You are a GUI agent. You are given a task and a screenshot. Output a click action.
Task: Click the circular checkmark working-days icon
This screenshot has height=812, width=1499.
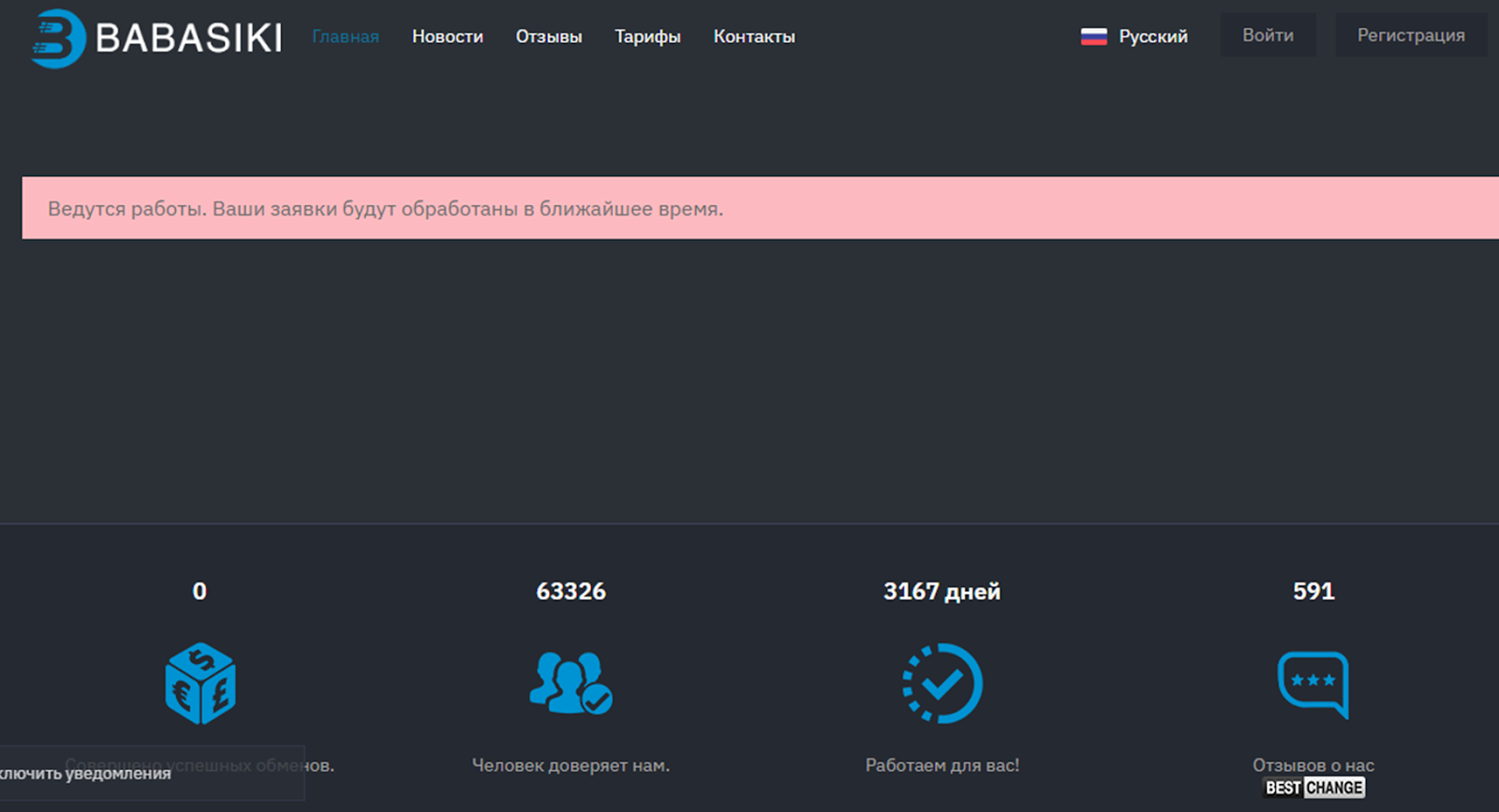point(942,684)
